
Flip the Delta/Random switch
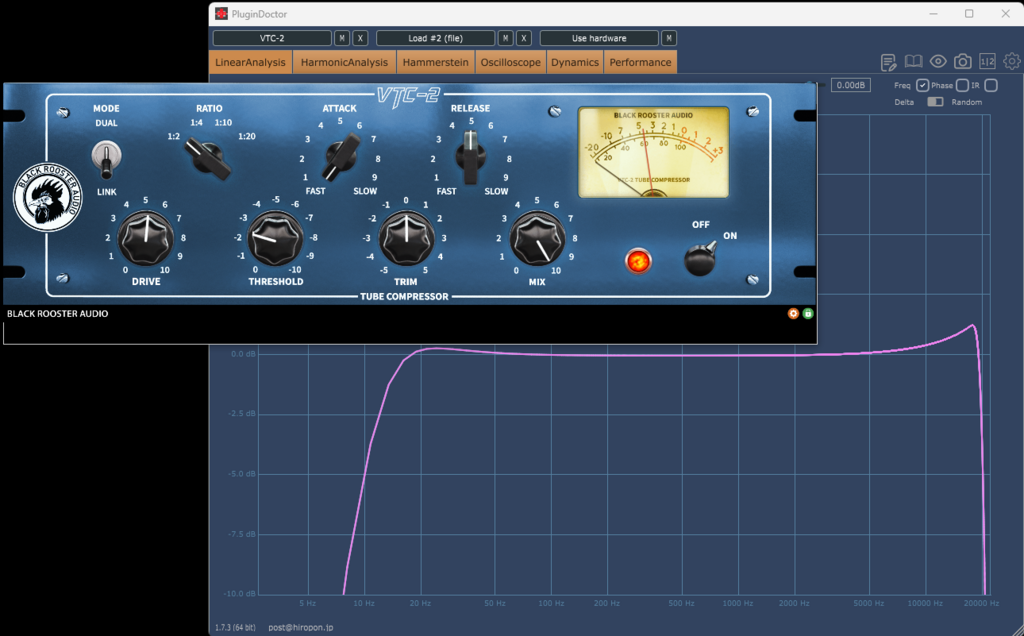(x=935, y=102)
